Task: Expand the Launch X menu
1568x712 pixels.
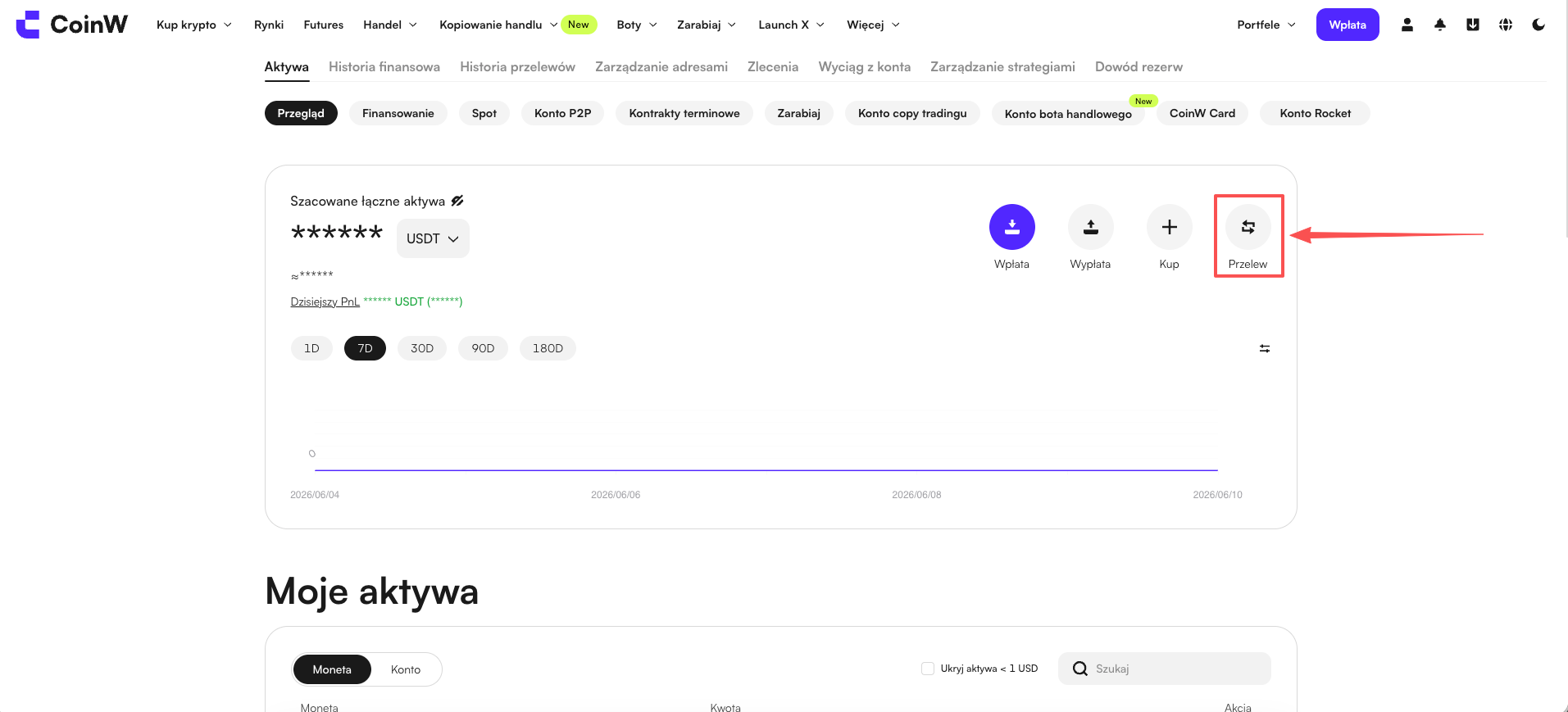Action: click(x=791, y=25)
